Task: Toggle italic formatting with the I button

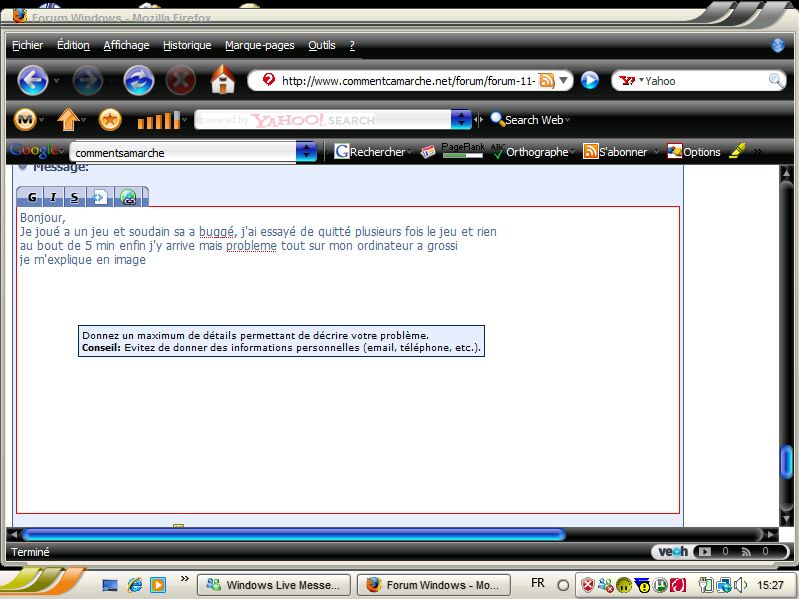Action: [x=53, y=197]
